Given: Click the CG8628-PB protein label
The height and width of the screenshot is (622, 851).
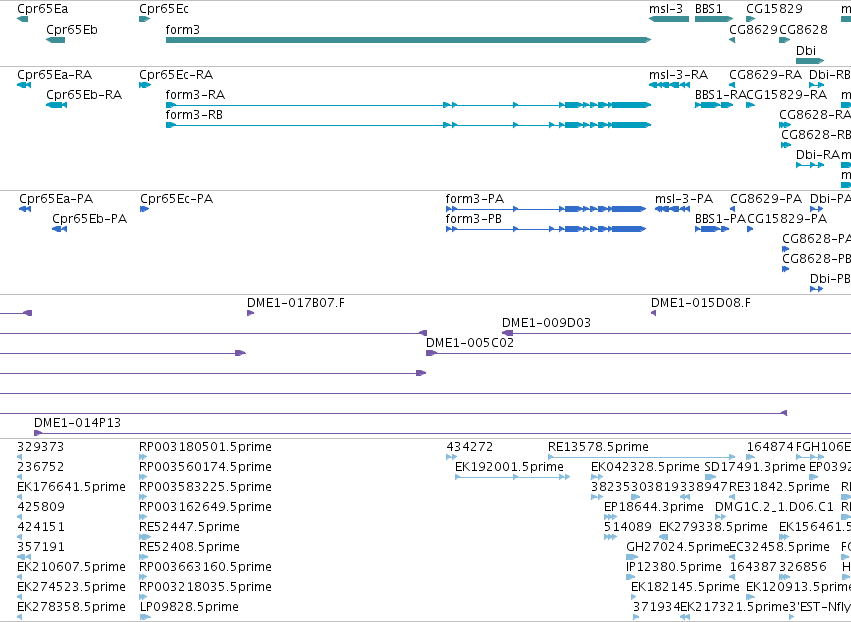Looking at the screenshot, I should 816,259.
